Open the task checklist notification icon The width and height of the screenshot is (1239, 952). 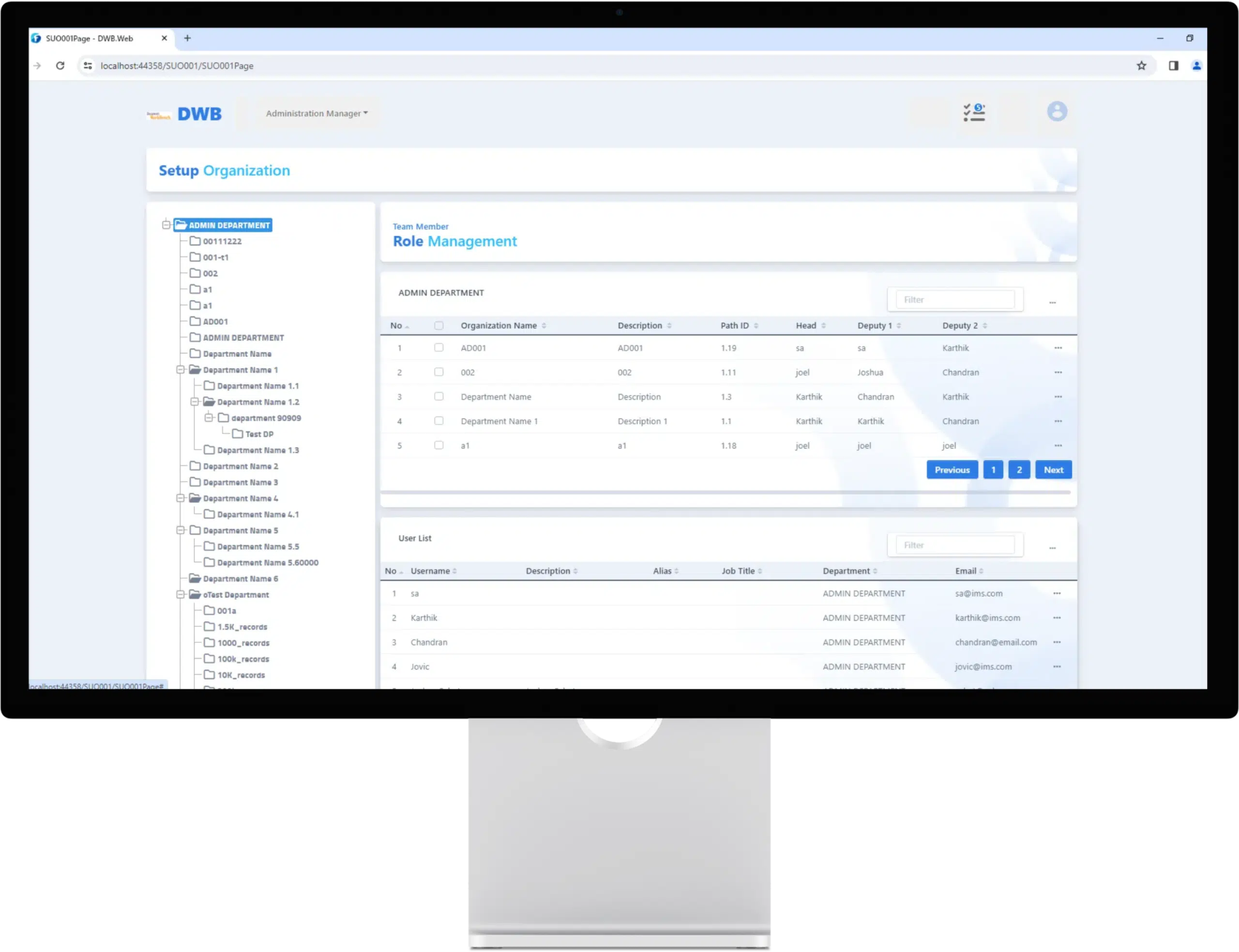coord(974,112)
